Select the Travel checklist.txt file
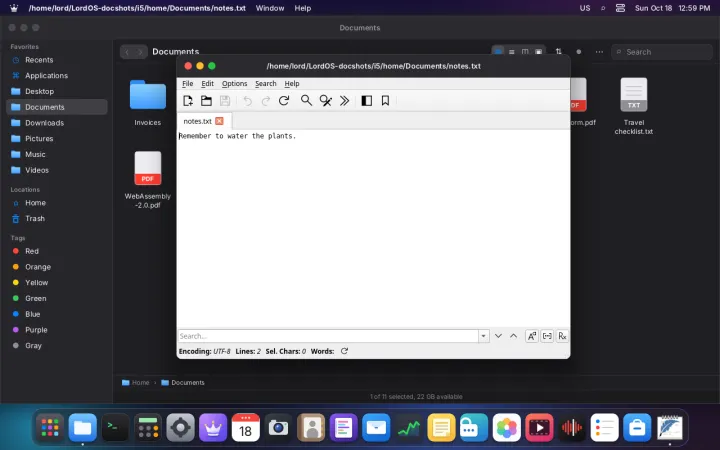720x450 pixels. point(634,106)
